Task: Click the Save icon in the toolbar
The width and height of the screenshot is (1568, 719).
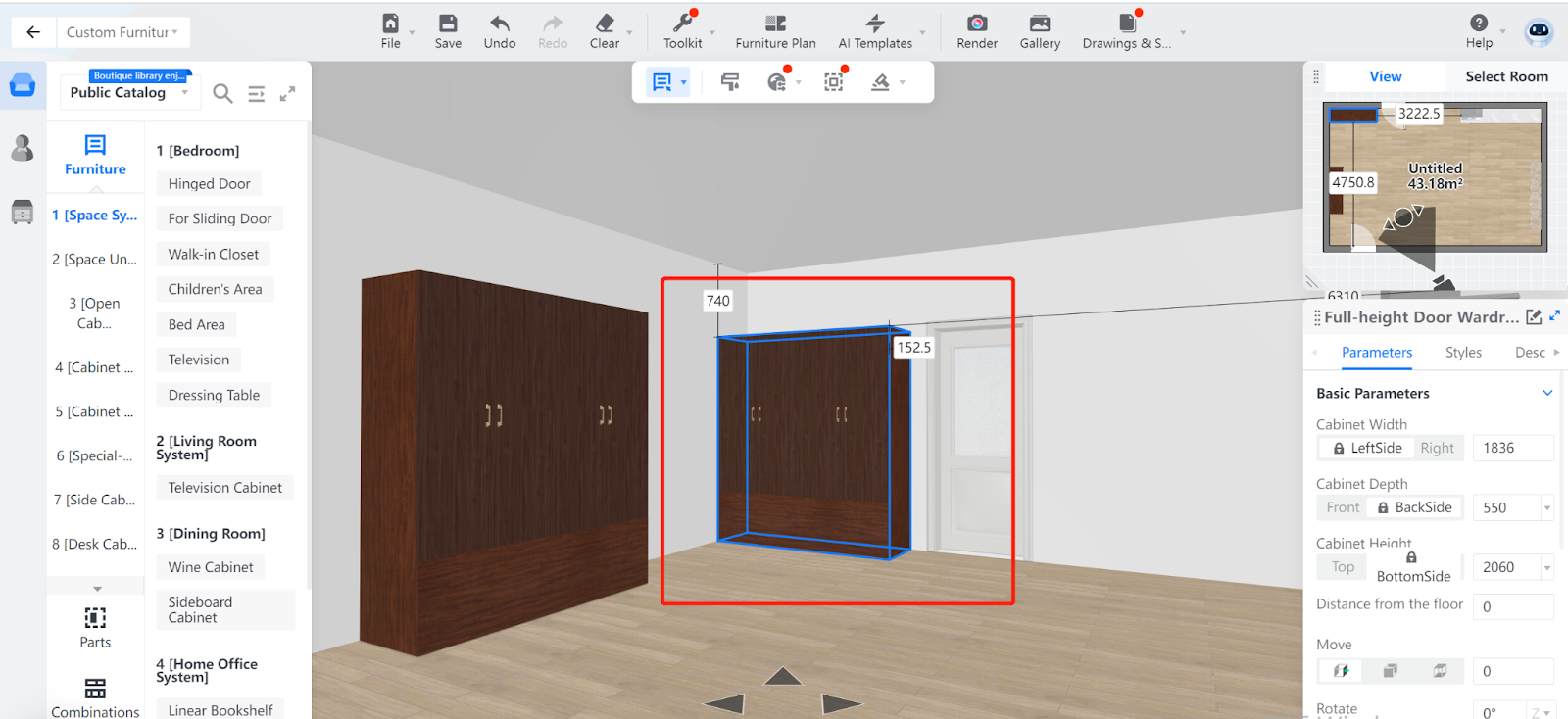Action: [x=448, y=24]
